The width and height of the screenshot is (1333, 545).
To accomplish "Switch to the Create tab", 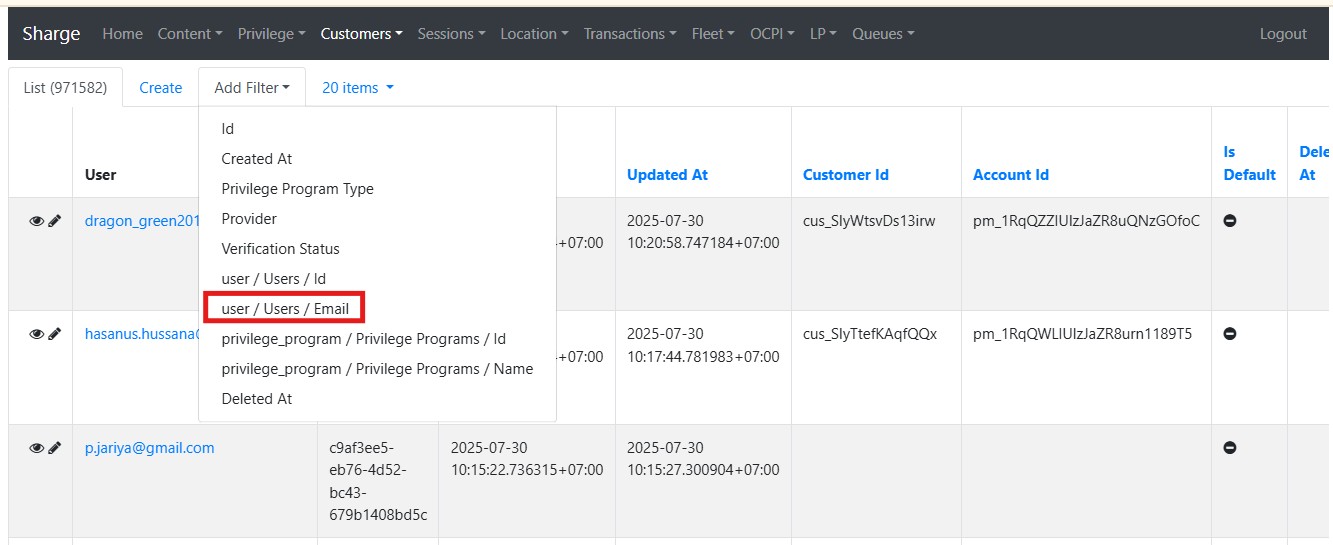I will click(160, 88).
